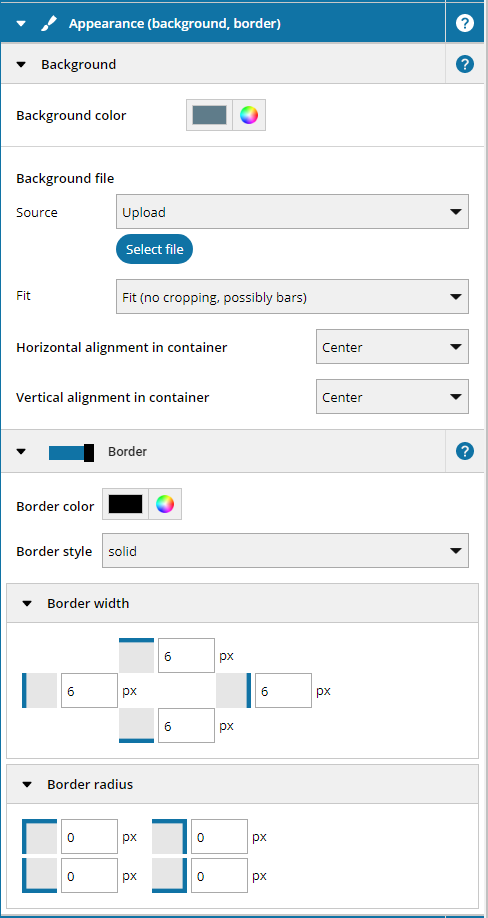Collapse the Border radius panel
The height and width of the screenshot is (918, 488).
click(28, 785)
